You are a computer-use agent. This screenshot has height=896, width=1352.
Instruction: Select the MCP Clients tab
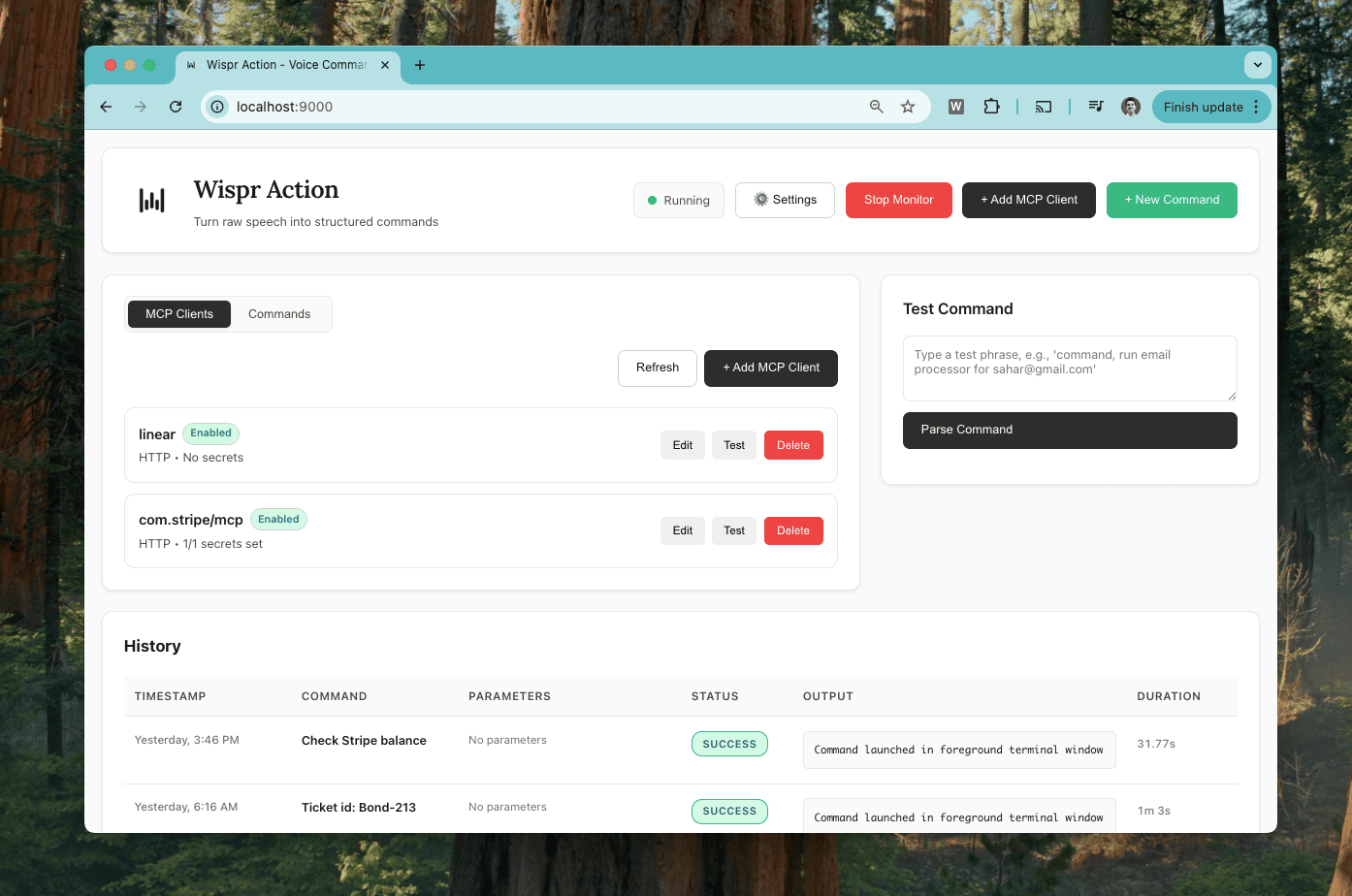pyautogui.click(x=178, y=313)
